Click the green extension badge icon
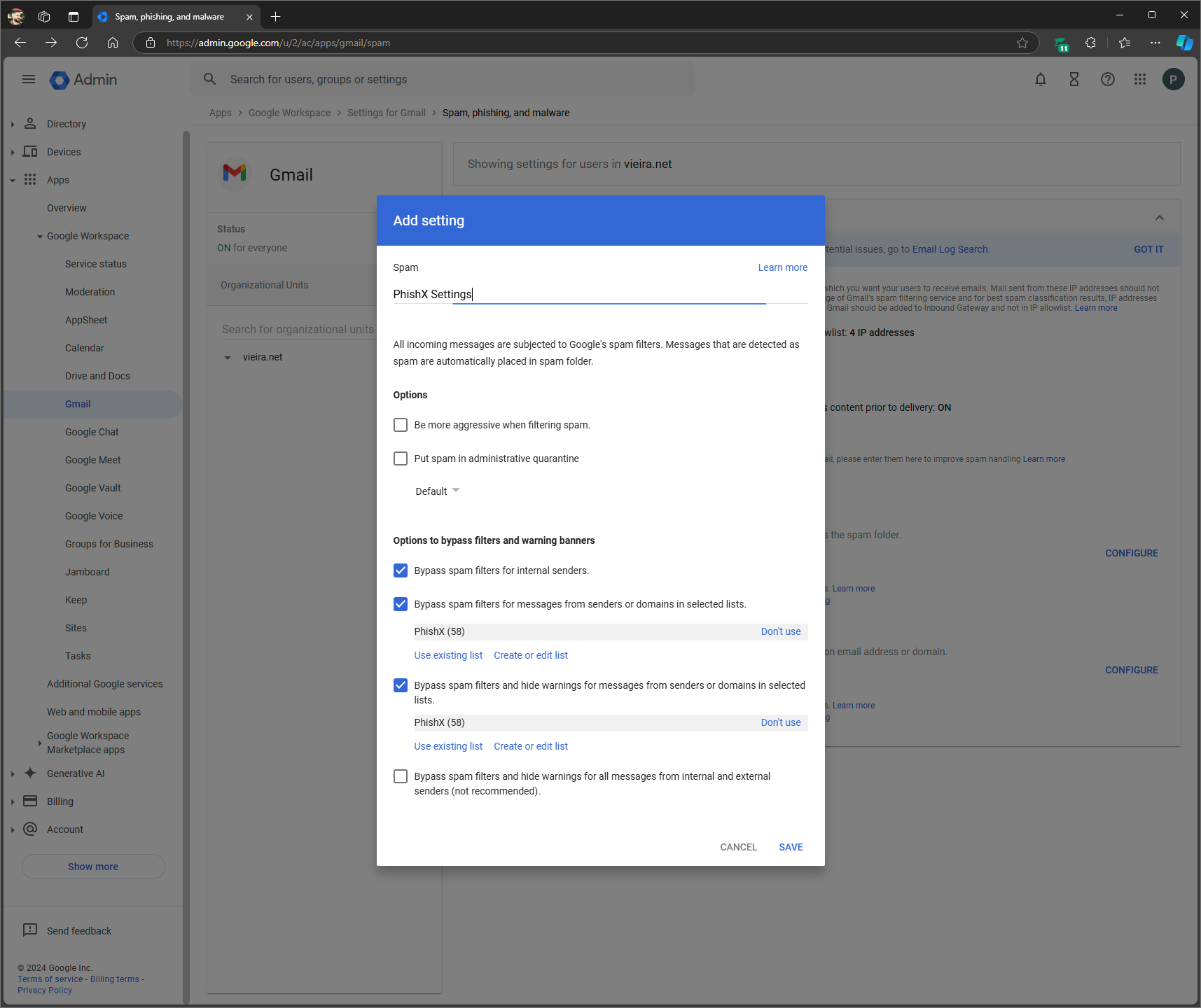The width and height of the screenshot is (1201, 1008). tap(1062, 44)
